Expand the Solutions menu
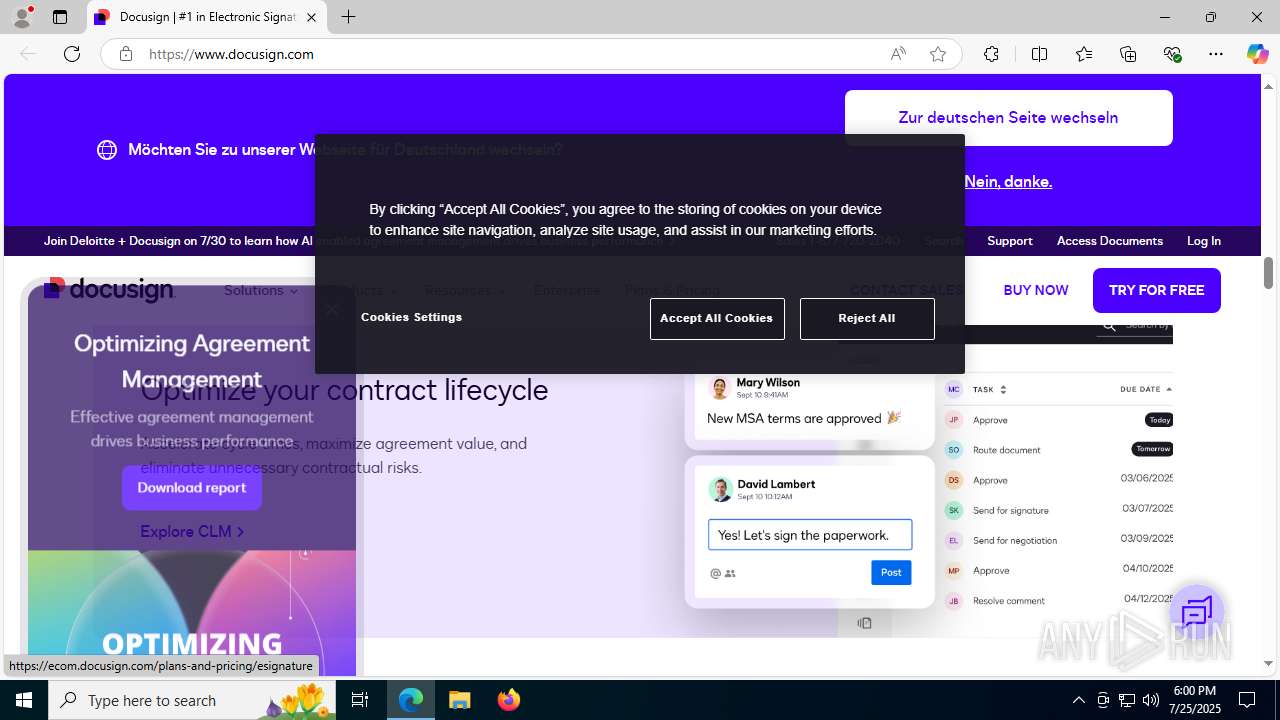 pos(261,290)
